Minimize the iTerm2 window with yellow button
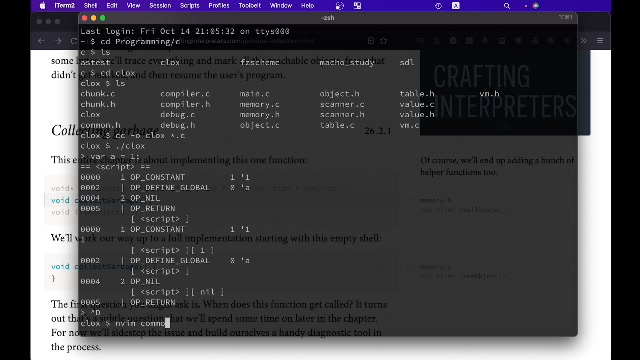640x360 pixels. [x=93, y=18]
